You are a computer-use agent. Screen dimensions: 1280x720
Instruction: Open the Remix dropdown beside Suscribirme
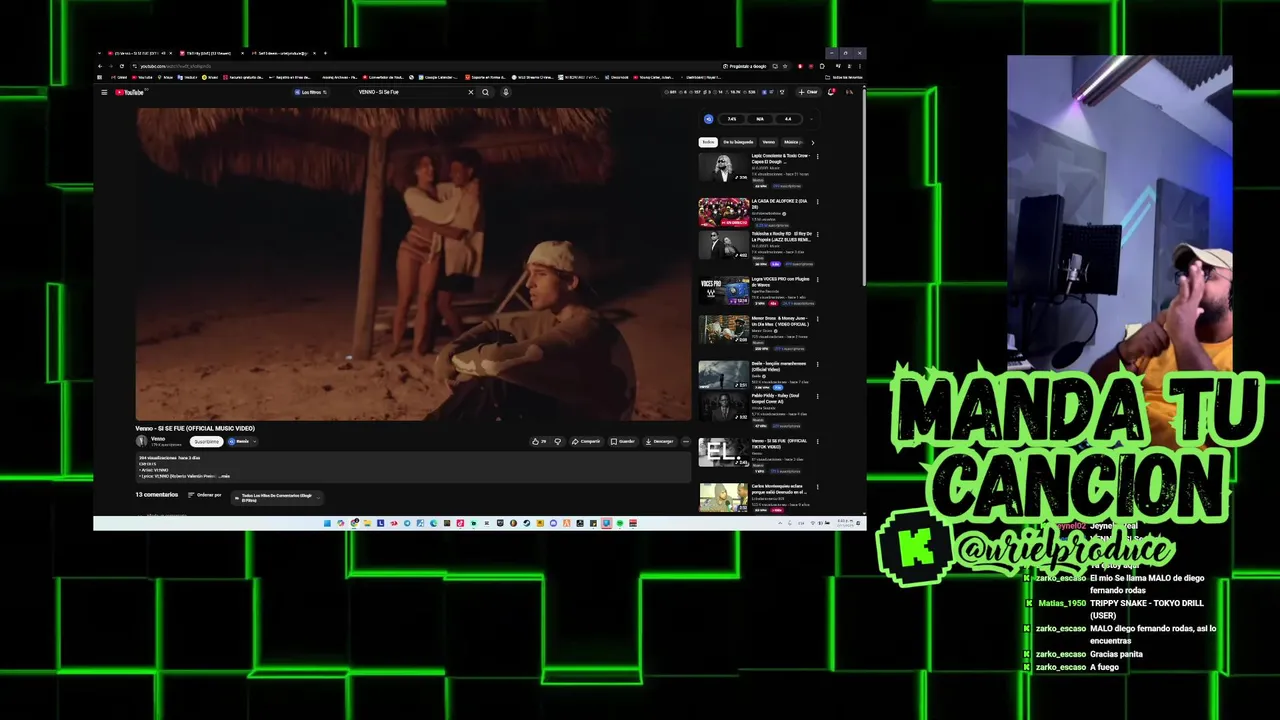pos(242,441)
